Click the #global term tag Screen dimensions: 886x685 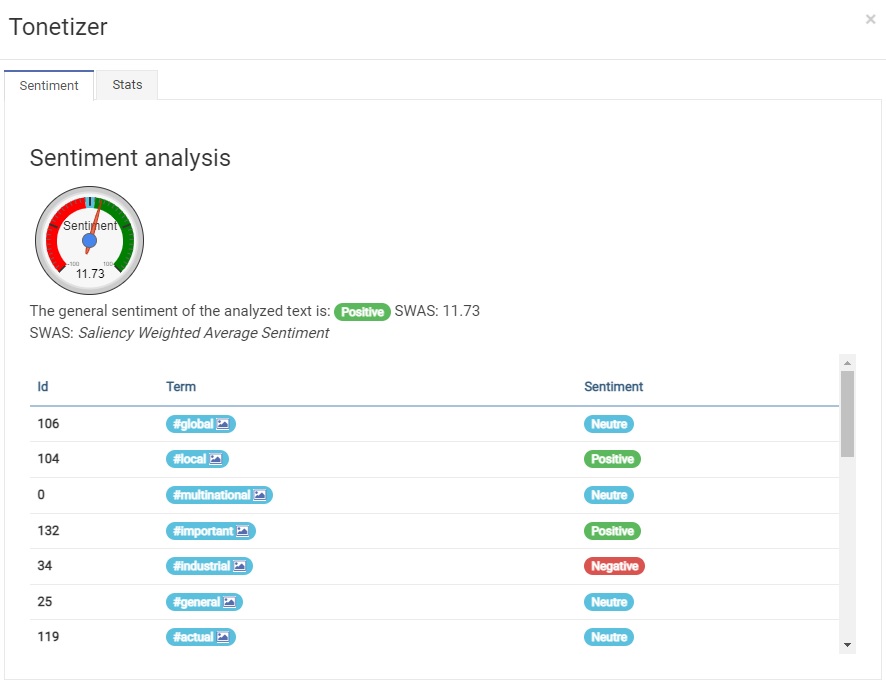201,424
